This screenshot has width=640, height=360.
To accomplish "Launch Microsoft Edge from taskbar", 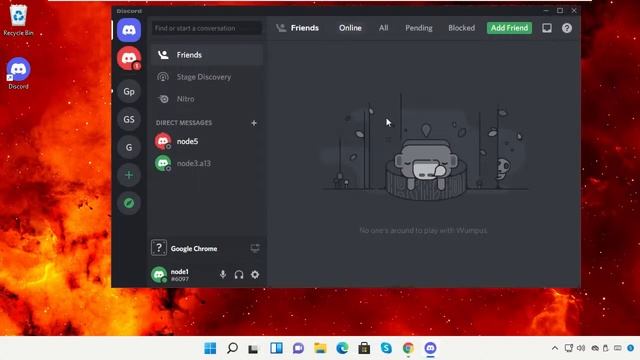I will point(342,348).
